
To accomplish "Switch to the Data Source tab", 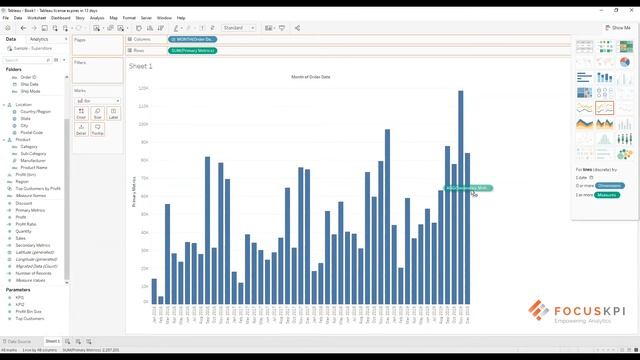I will (16, 341).
